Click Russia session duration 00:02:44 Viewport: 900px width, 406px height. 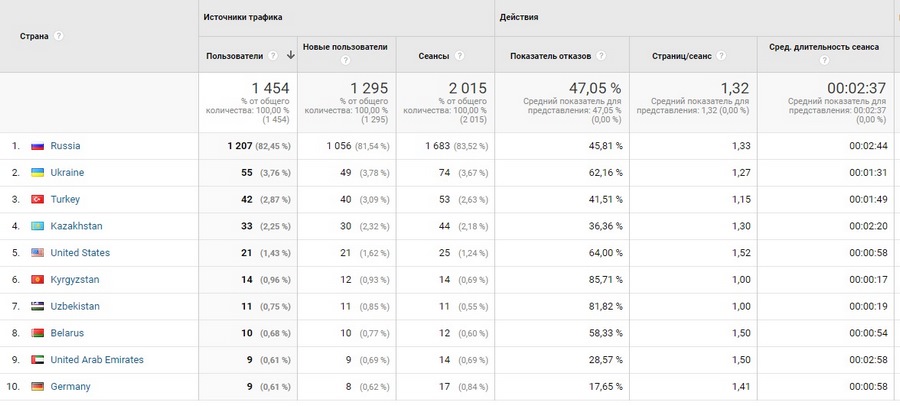click(x=868, y=146)
